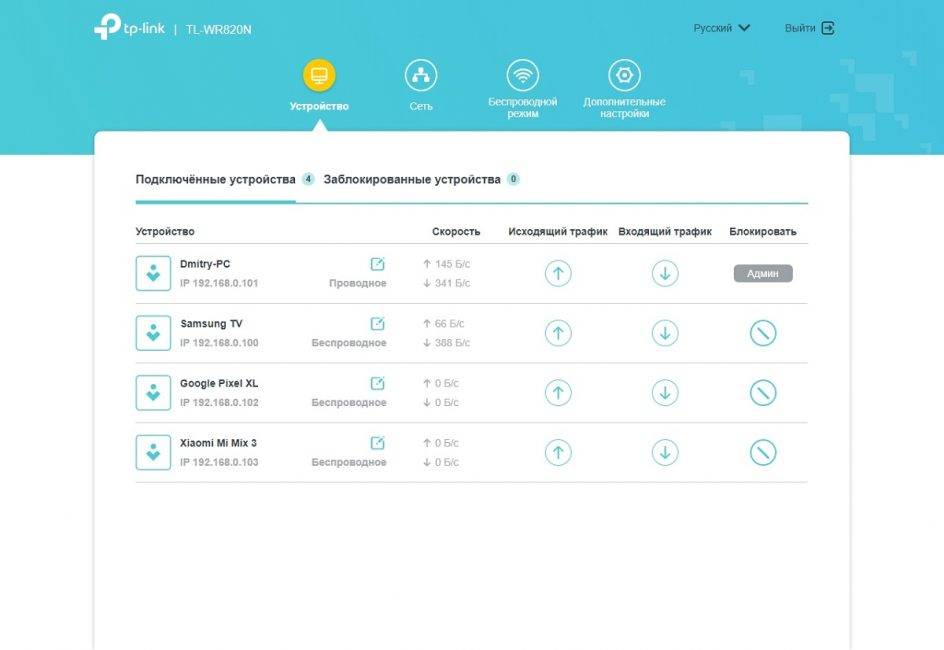Select the Подключённые устройства tab
Image resolution: width=944 pixels, height=650 pixels.
pyautogui.click(x=216, y=180)
